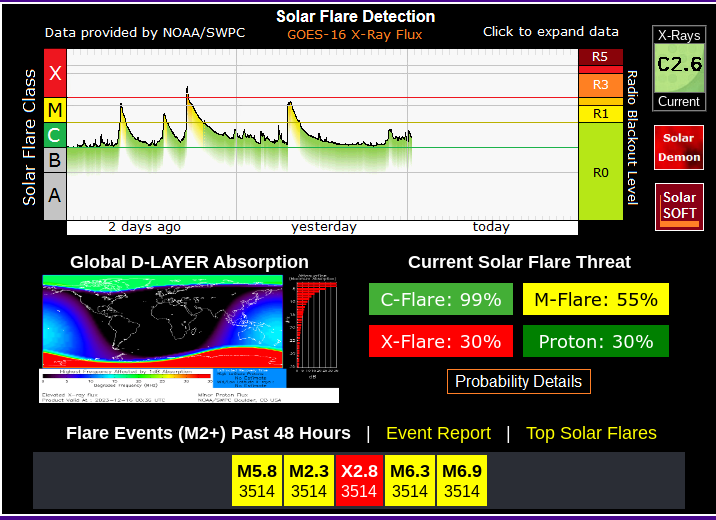Open the Solar SOFT button
The height and width of the screenshot is (520, 716).
[x=679, y=207]
